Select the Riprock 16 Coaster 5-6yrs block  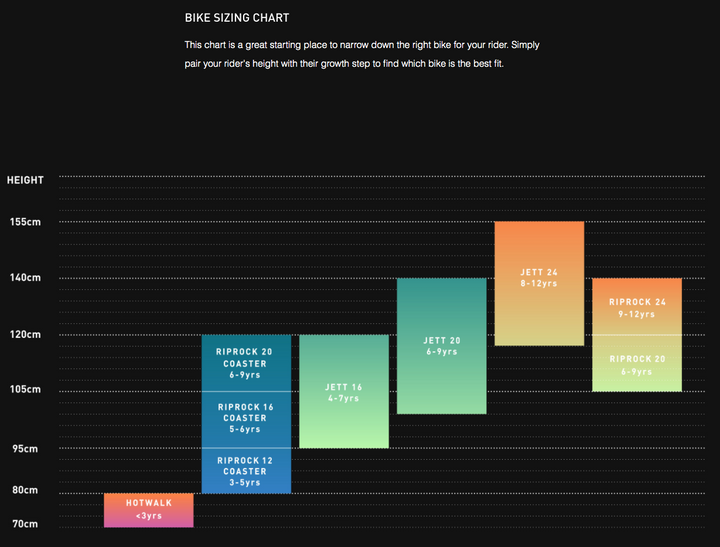tap(246, 420)
